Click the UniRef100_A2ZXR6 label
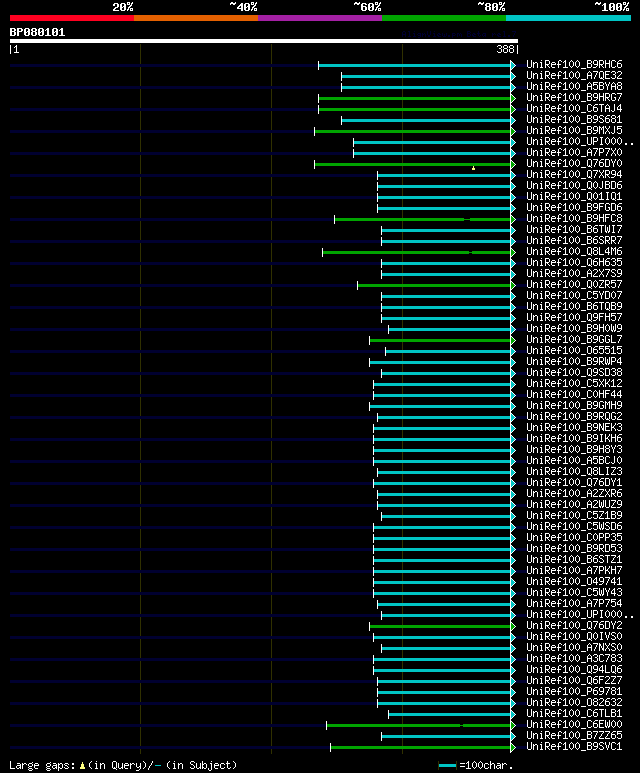 574,493
